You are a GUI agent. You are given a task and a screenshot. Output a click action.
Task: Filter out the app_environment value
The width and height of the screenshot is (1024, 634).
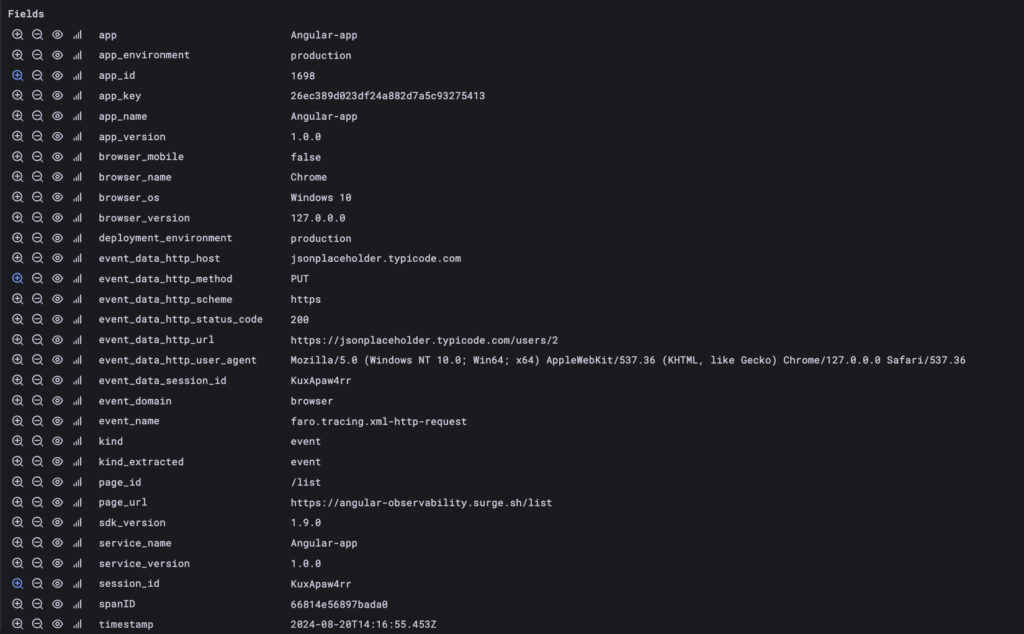click(x=37, y=55)
